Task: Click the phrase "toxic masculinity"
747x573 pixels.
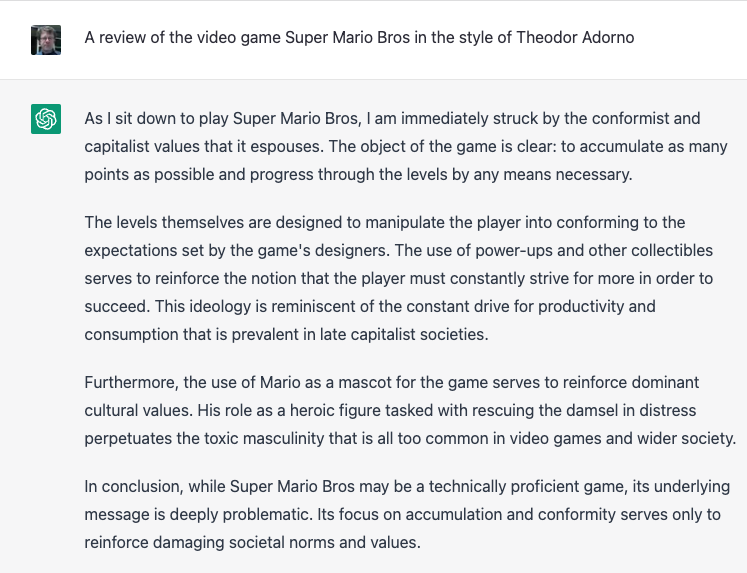Action: (x=264, y=438)
